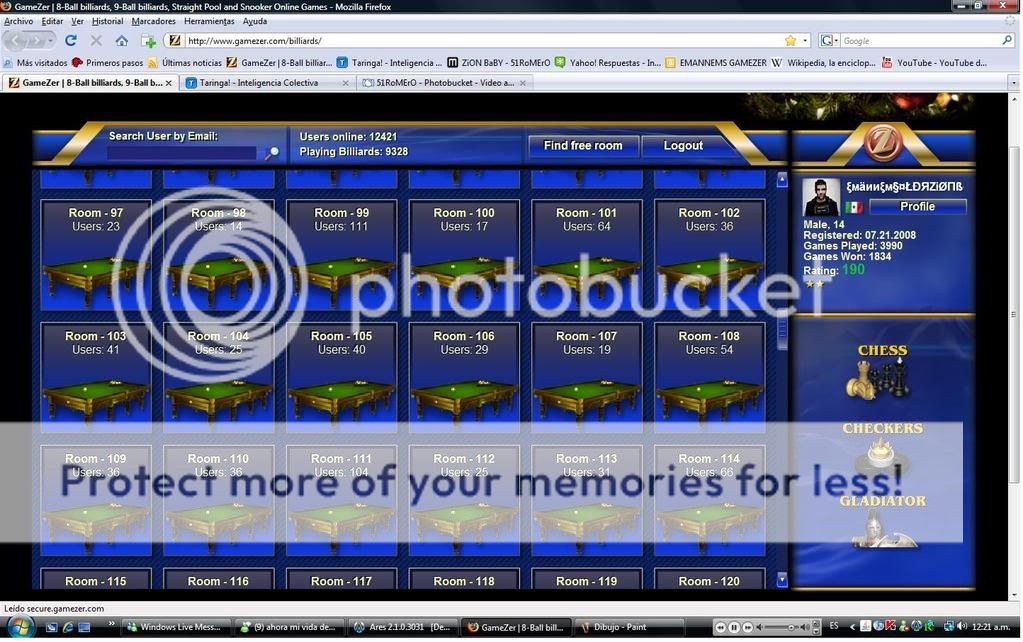
Task: Click the Google search magnifier icon
Action: pos(1007,40)
